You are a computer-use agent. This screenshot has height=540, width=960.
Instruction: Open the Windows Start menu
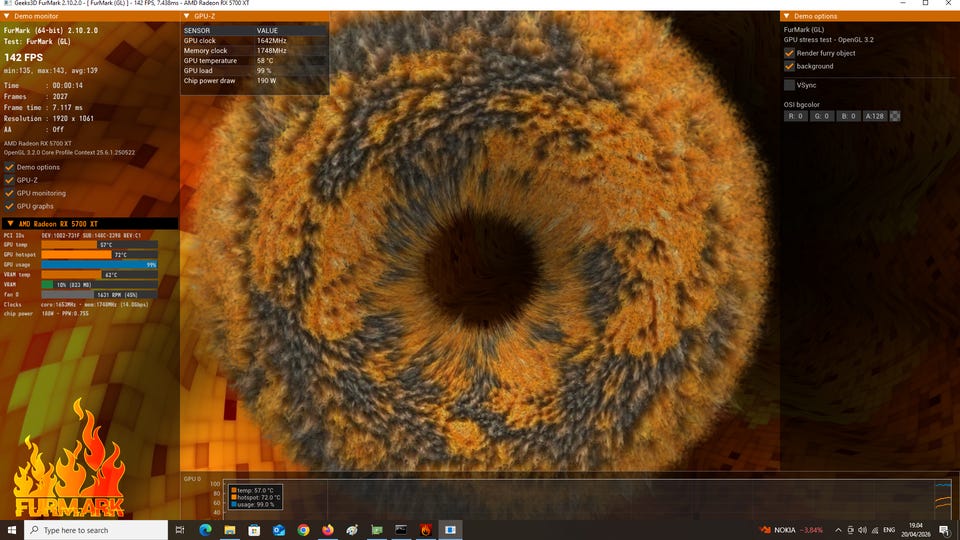pyautogui.click(x=12, y=530)
